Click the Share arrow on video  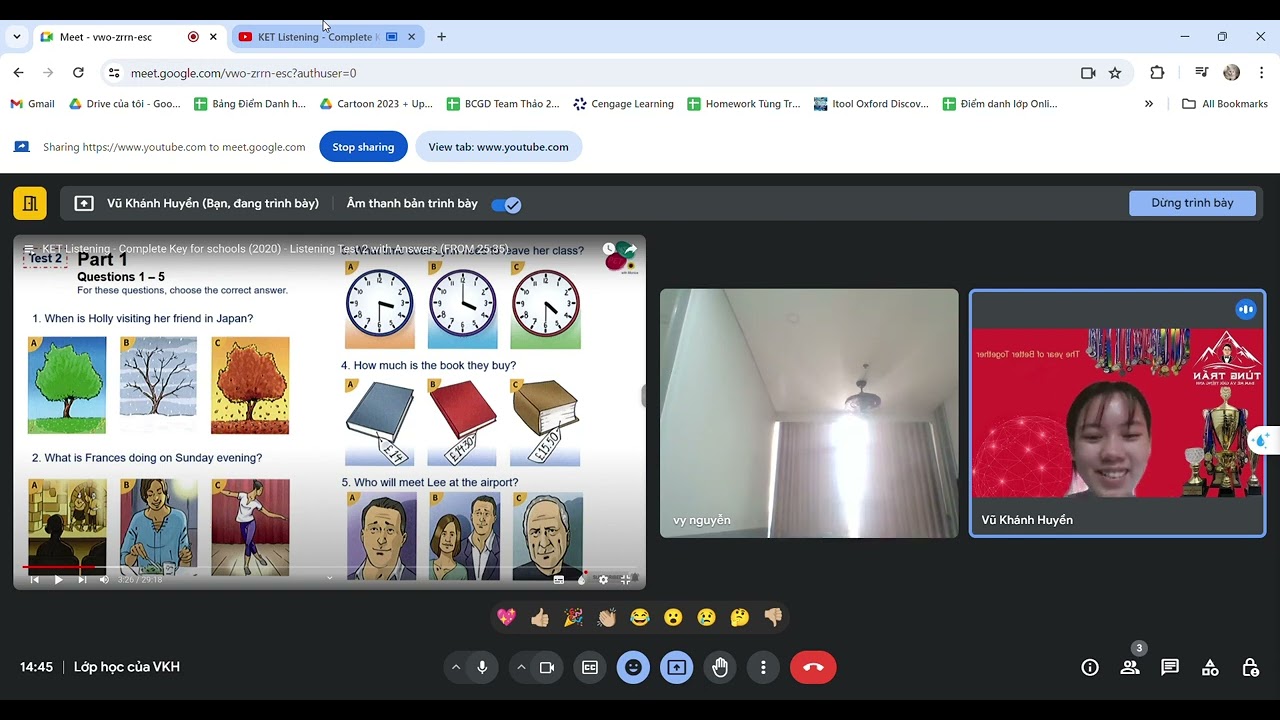630,249
